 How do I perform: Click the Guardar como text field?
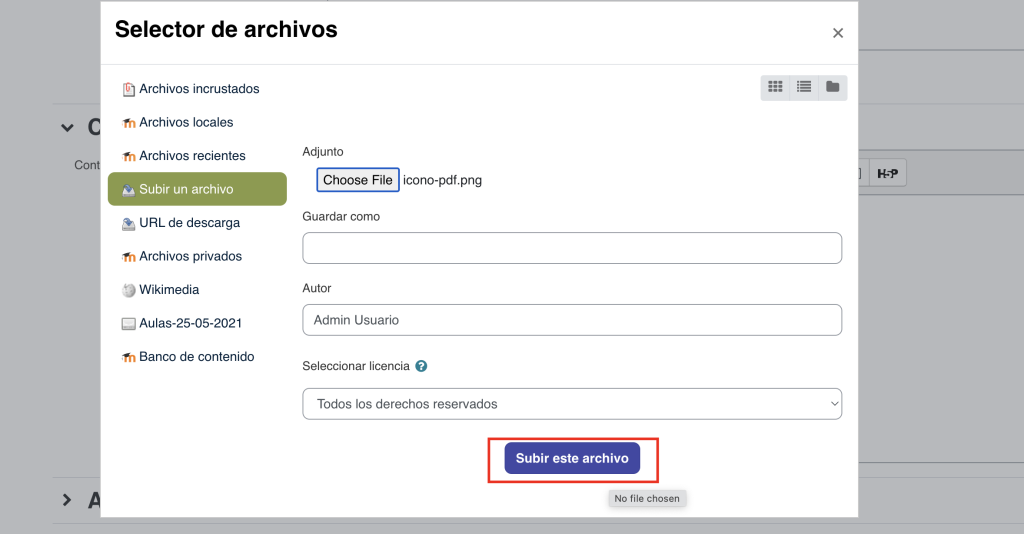point(572,248)
